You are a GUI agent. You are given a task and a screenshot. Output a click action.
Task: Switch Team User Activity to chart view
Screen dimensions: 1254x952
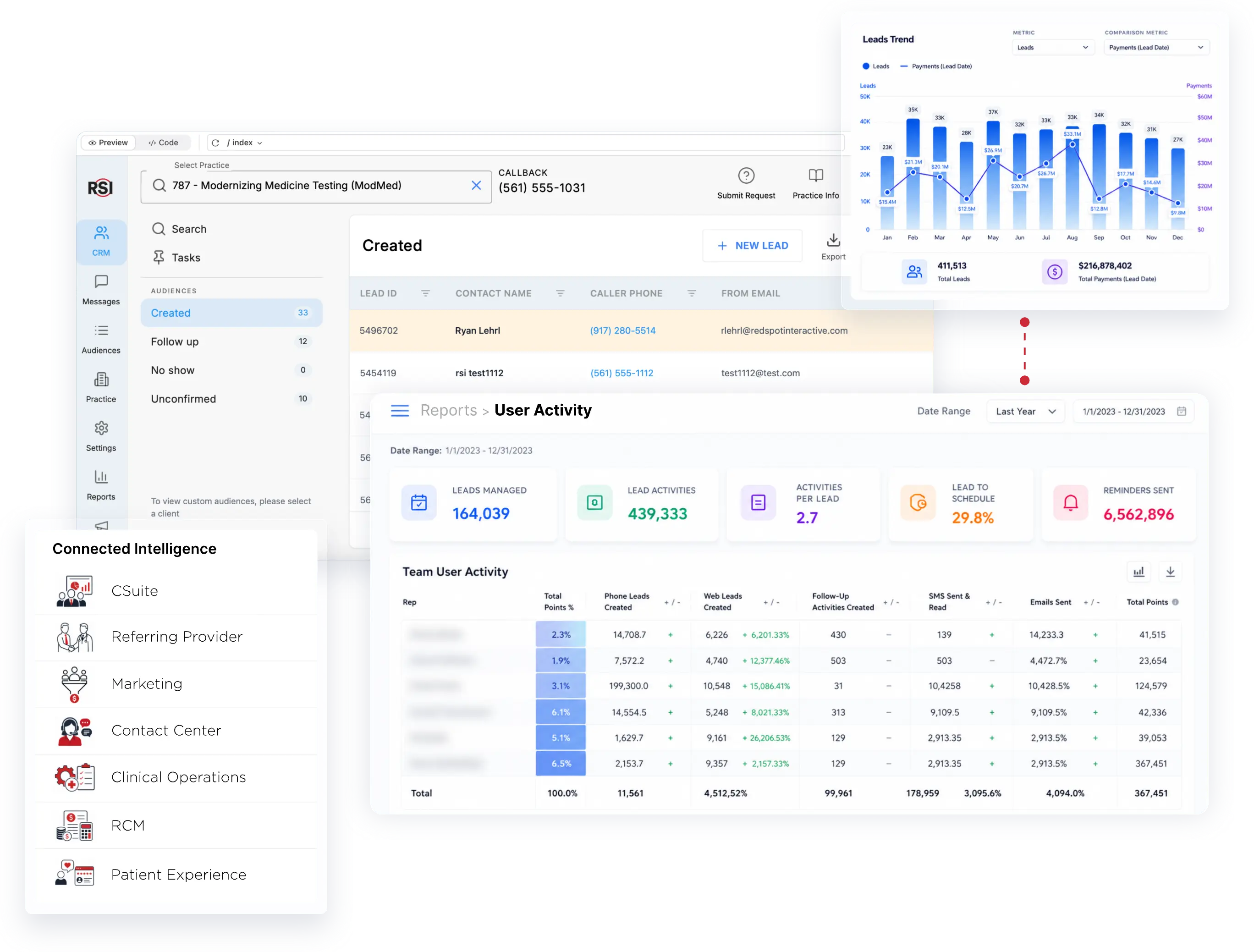[1138, 572]
